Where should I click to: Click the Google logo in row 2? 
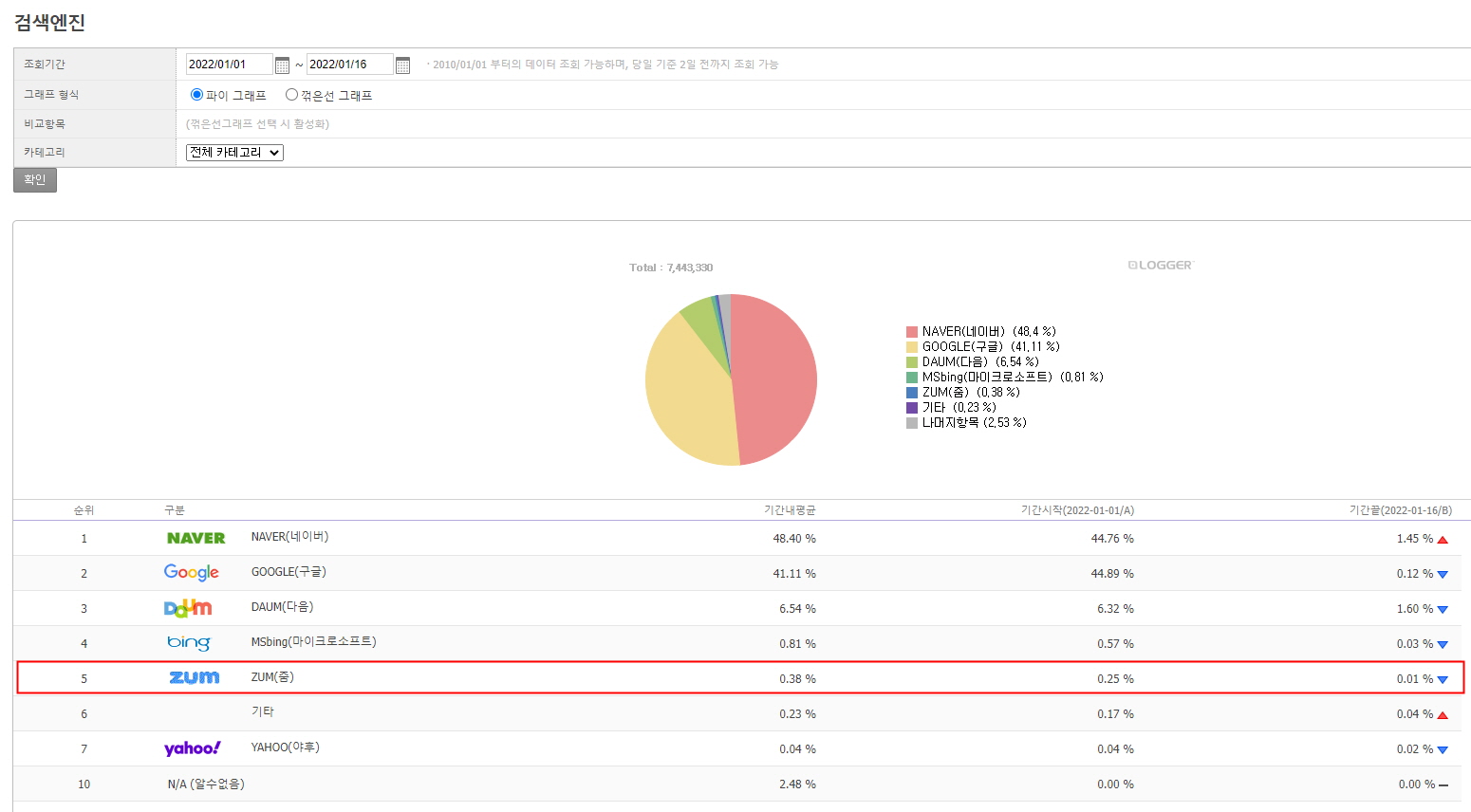tap(192, 572)
